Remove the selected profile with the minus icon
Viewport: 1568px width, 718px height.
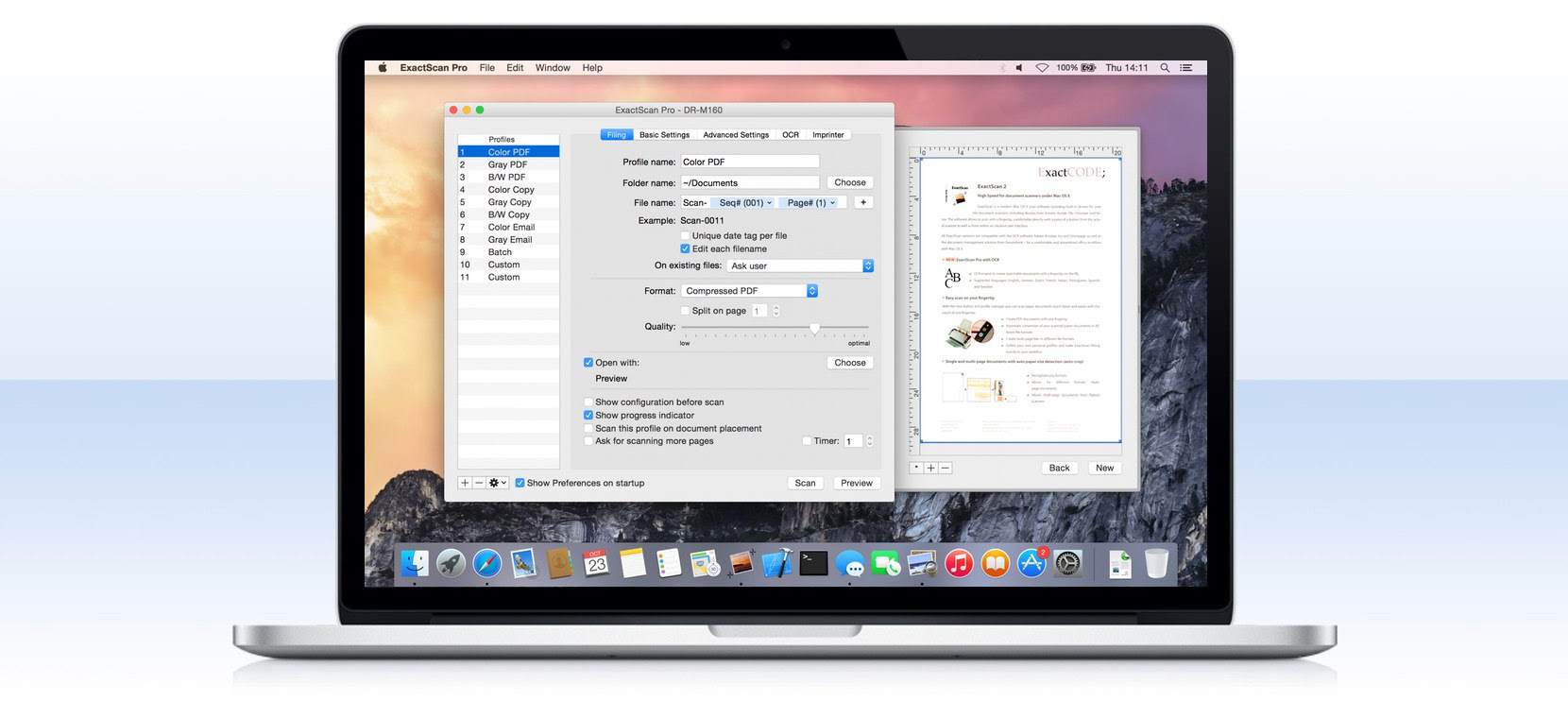(x=479, y=483)
